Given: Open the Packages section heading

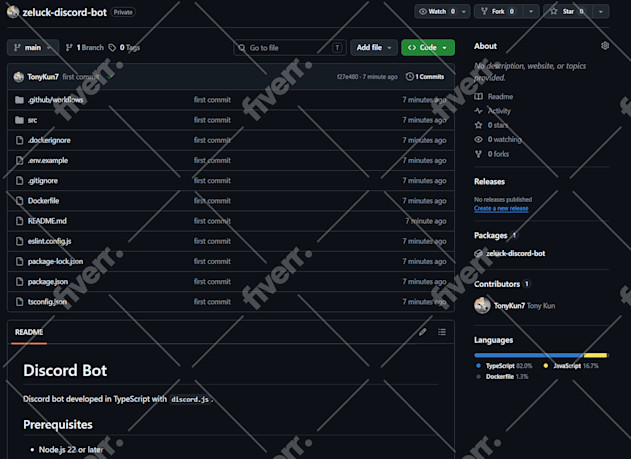Looking at the screenshot, I should [x=491, y=235].
